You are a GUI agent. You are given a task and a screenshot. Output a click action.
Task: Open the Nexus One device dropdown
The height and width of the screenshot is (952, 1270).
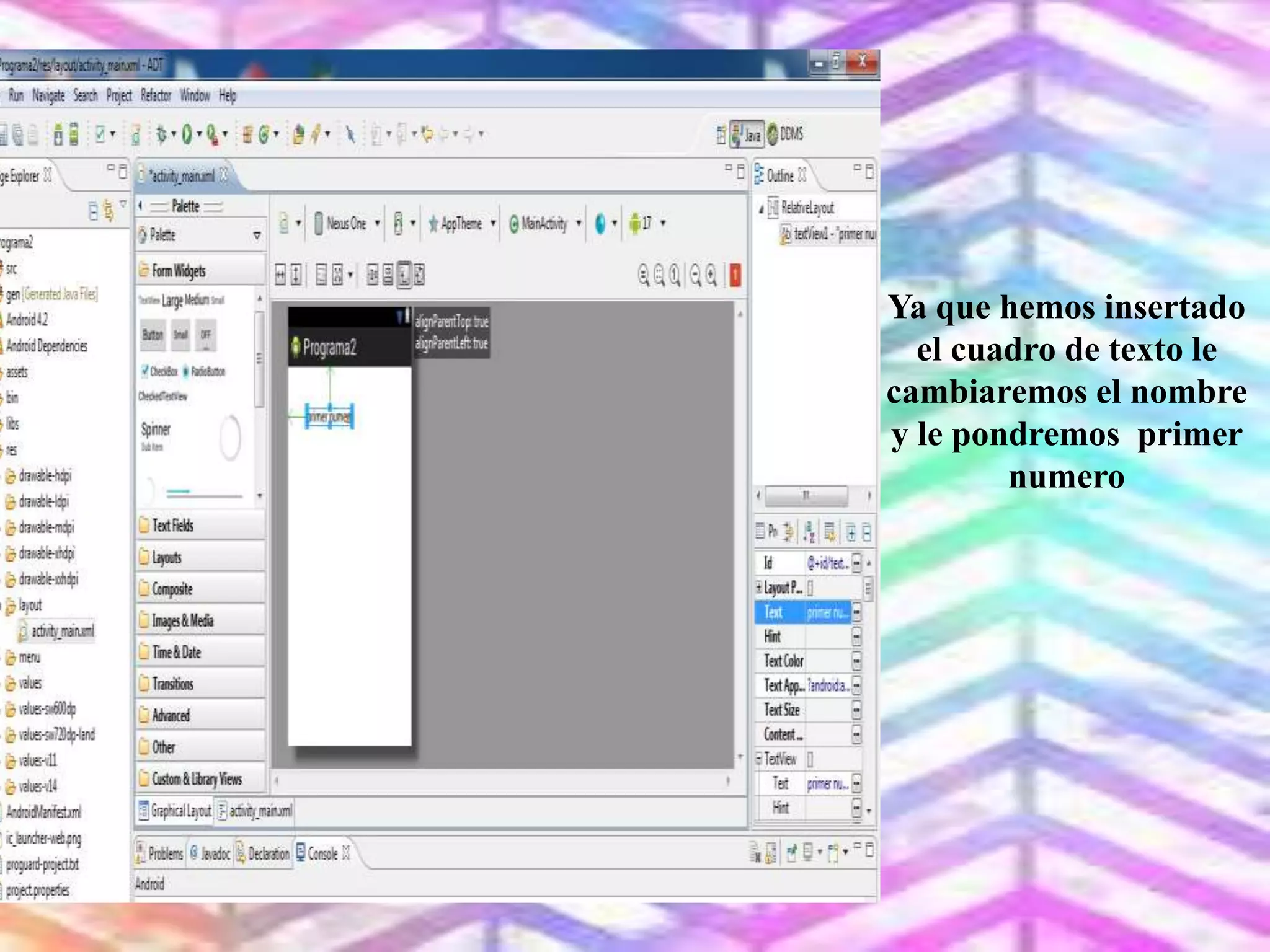pos(347,223)
